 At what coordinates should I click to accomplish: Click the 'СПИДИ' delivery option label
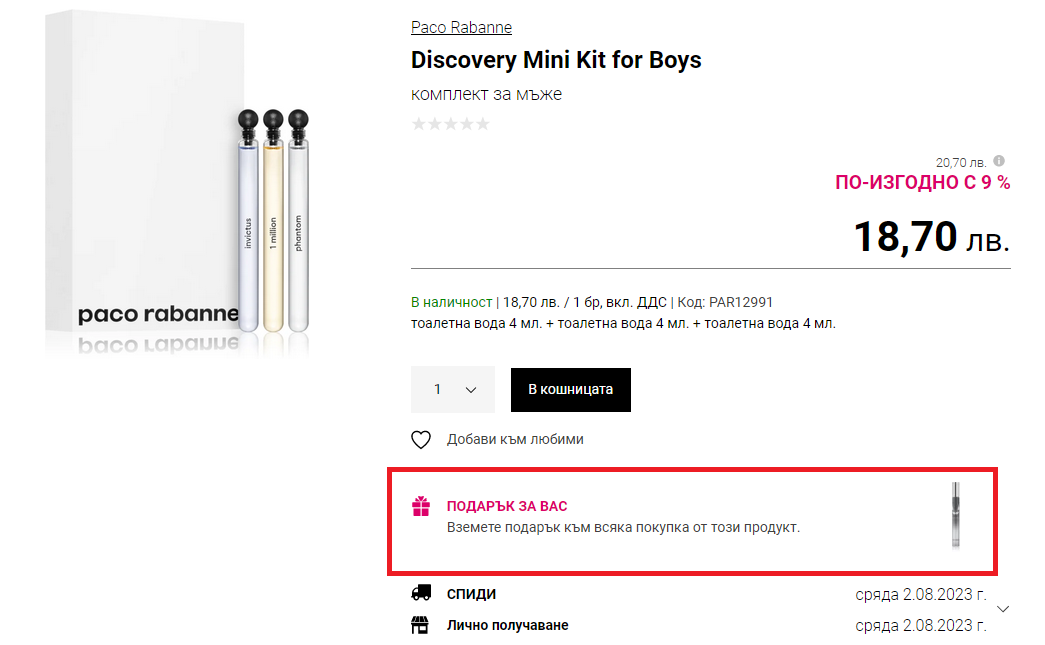pos(471,594)
